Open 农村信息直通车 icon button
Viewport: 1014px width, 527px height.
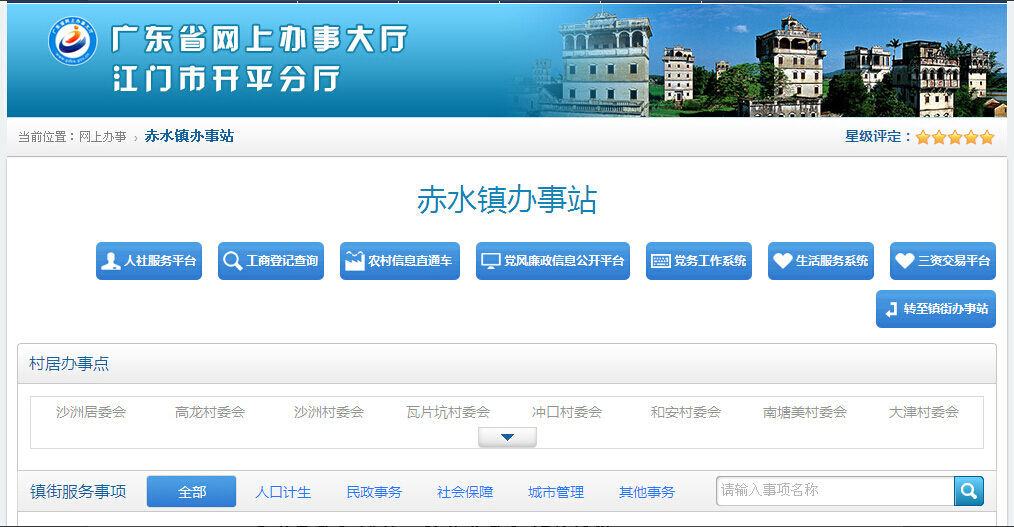click(x=400, y=261)
